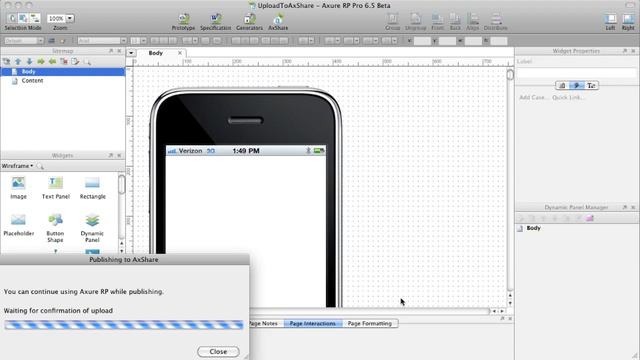Click the Quick Link option
Image resolution: width=640 pixels, height=360 pixels.
[x=568, y=98]
